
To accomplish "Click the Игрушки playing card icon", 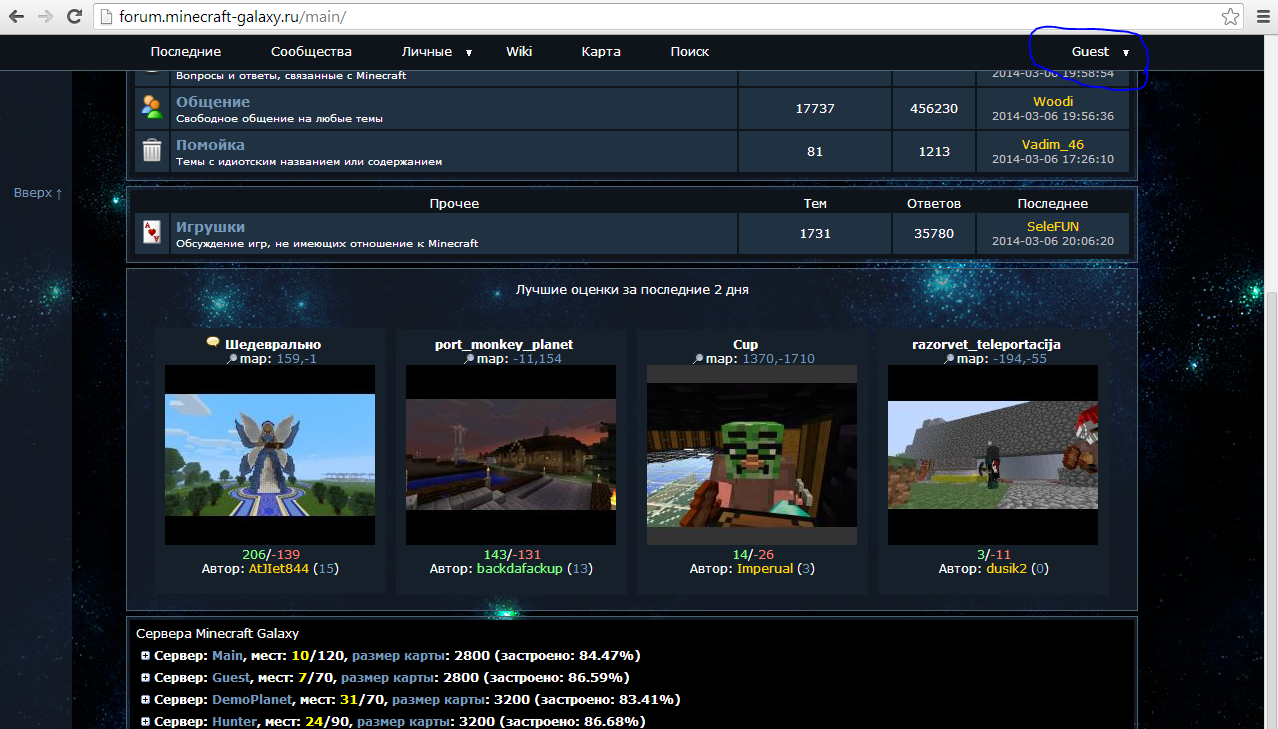I will tap(151, 233).
